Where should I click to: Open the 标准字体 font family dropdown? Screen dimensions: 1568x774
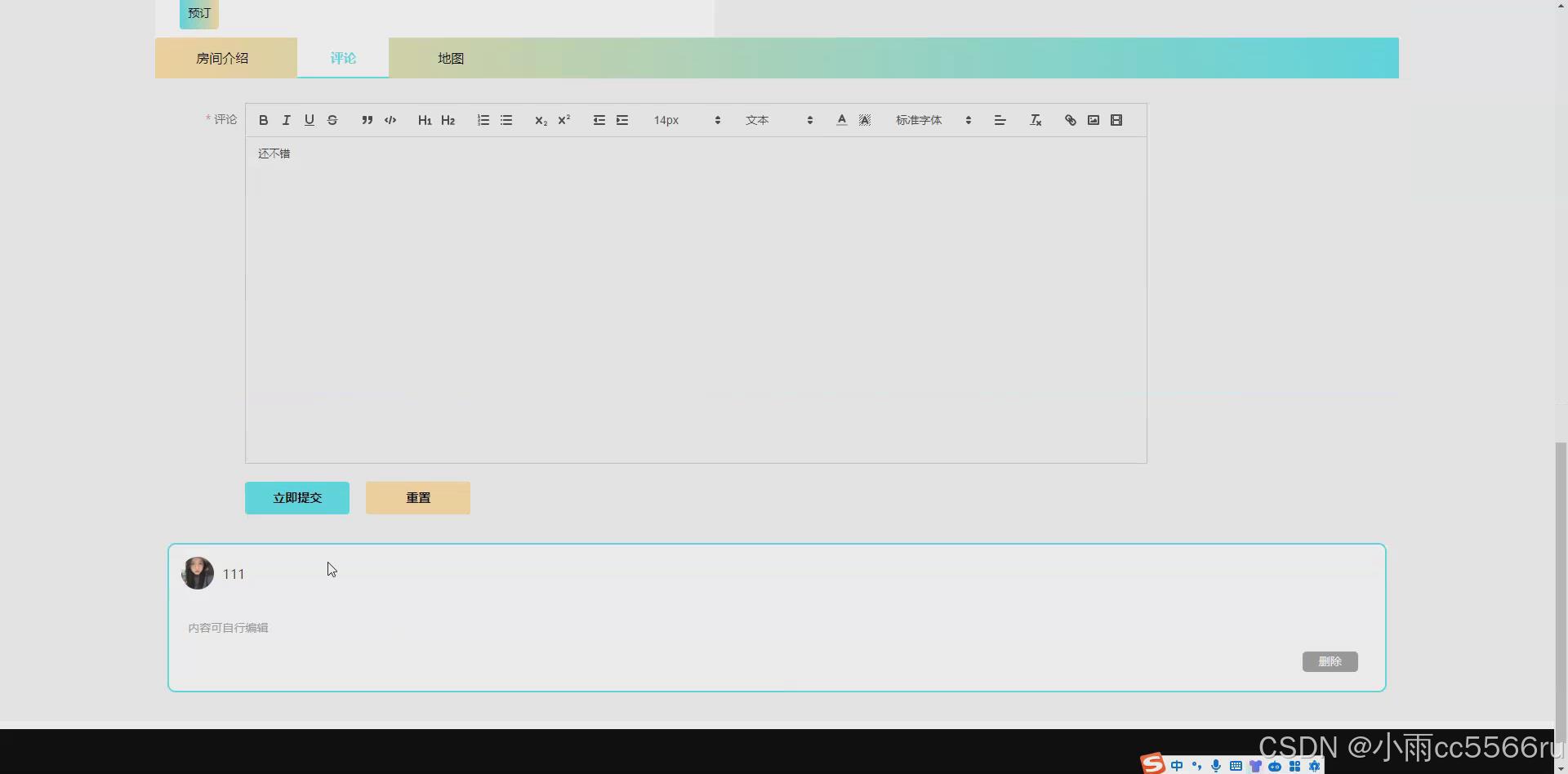pos(933,120)
